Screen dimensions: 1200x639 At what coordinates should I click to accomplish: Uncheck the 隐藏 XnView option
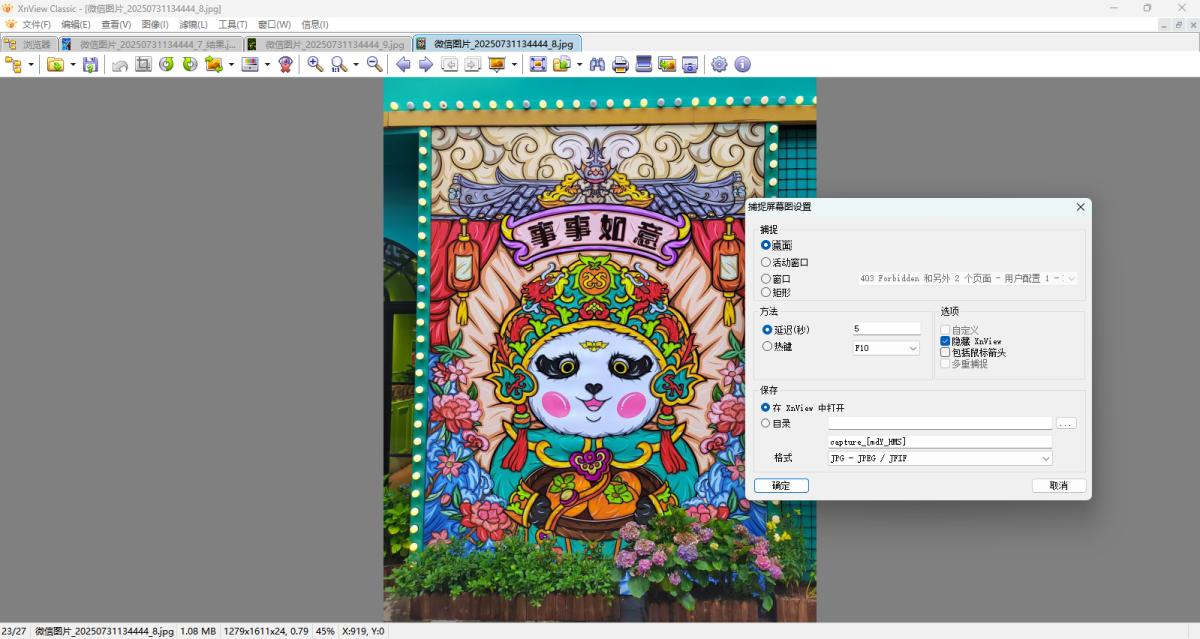[x=945, y=341]
